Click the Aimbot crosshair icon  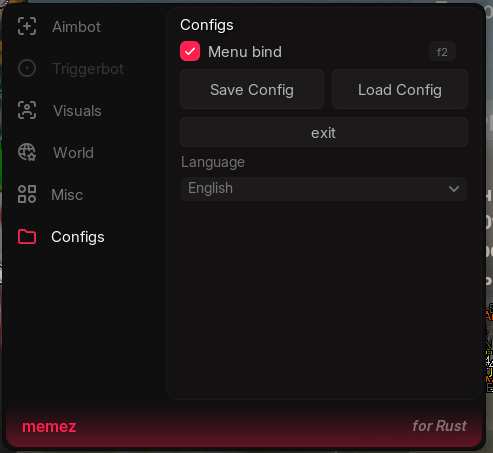(x=27, y=26)
